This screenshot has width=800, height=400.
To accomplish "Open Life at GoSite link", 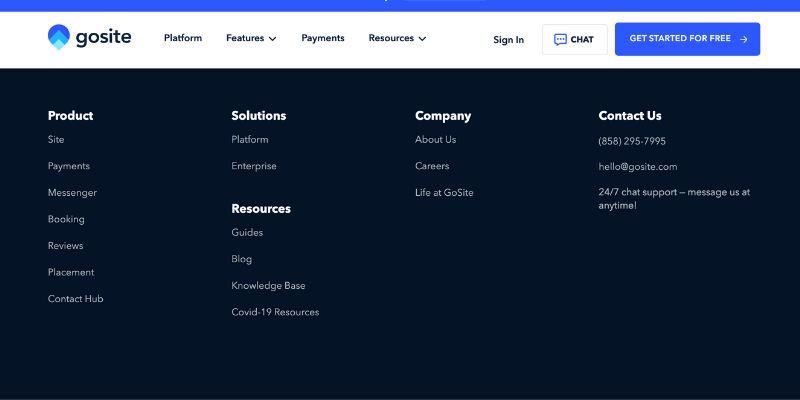I will tap(444, 193).
